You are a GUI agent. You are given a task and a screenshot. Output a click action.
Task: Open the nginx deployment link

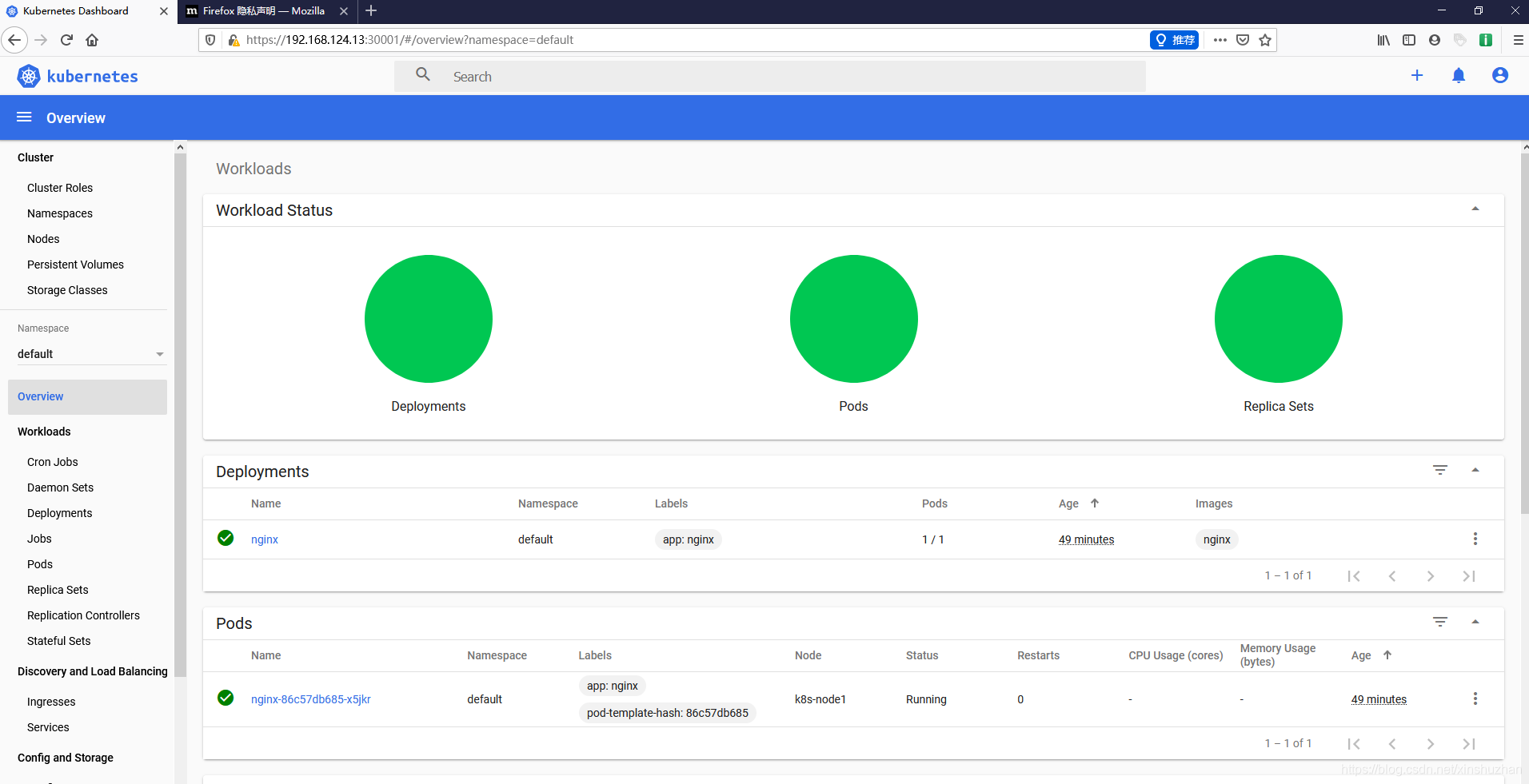(x=265, y=539)
